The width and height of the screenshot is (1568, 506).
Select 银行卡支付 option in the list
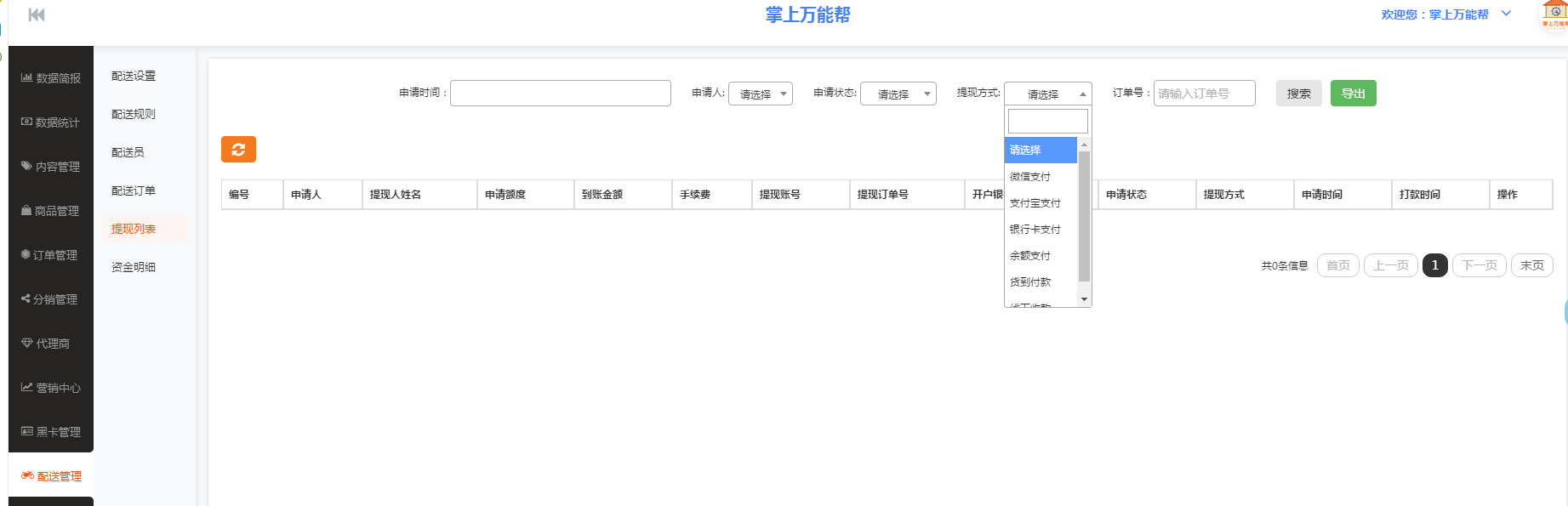pyautogui.click(x=1035, y=230)
